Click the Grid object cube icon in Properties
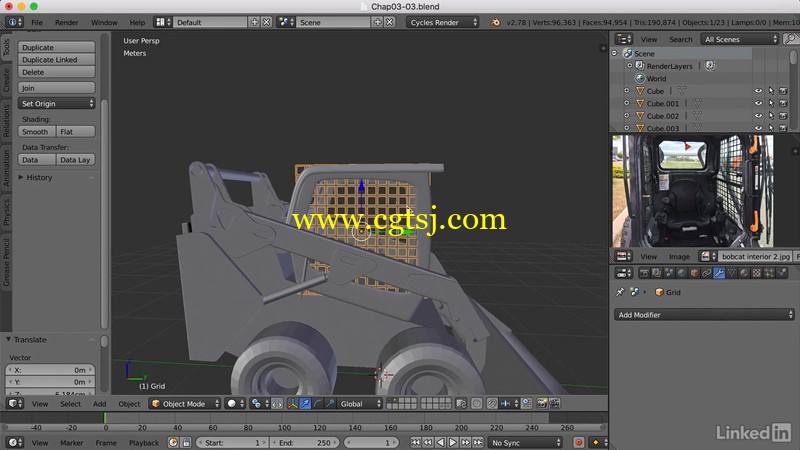800x450 pixels. pyautogui.click(x=659, y=292)
